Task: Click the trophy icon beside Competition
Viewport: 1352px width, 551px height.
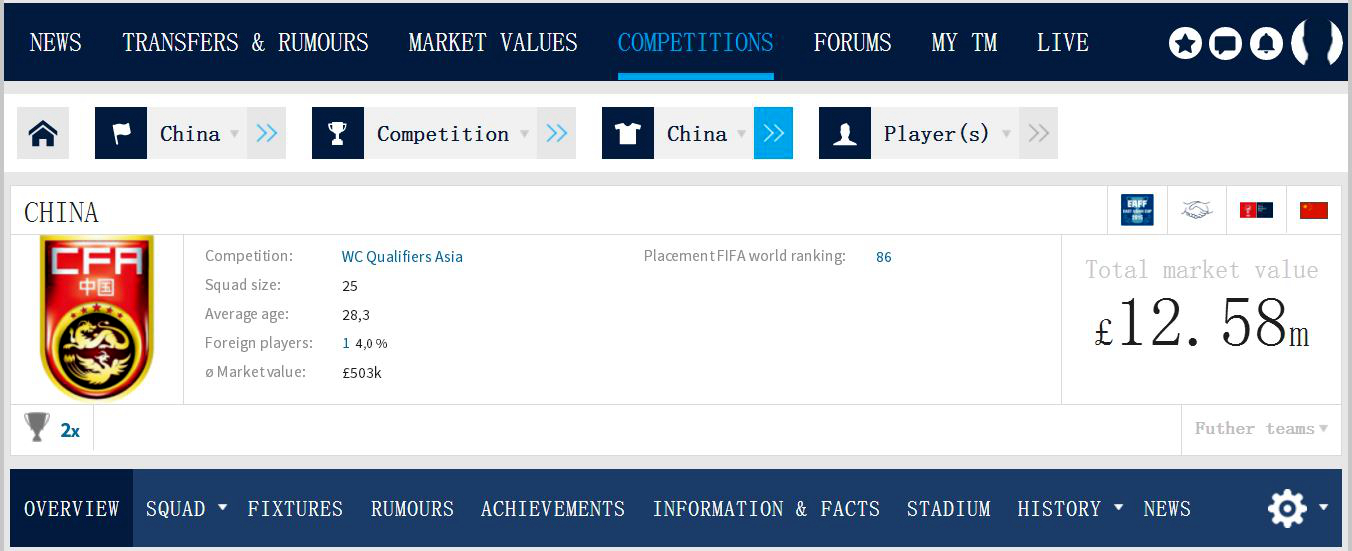Action: coord(338,133)
